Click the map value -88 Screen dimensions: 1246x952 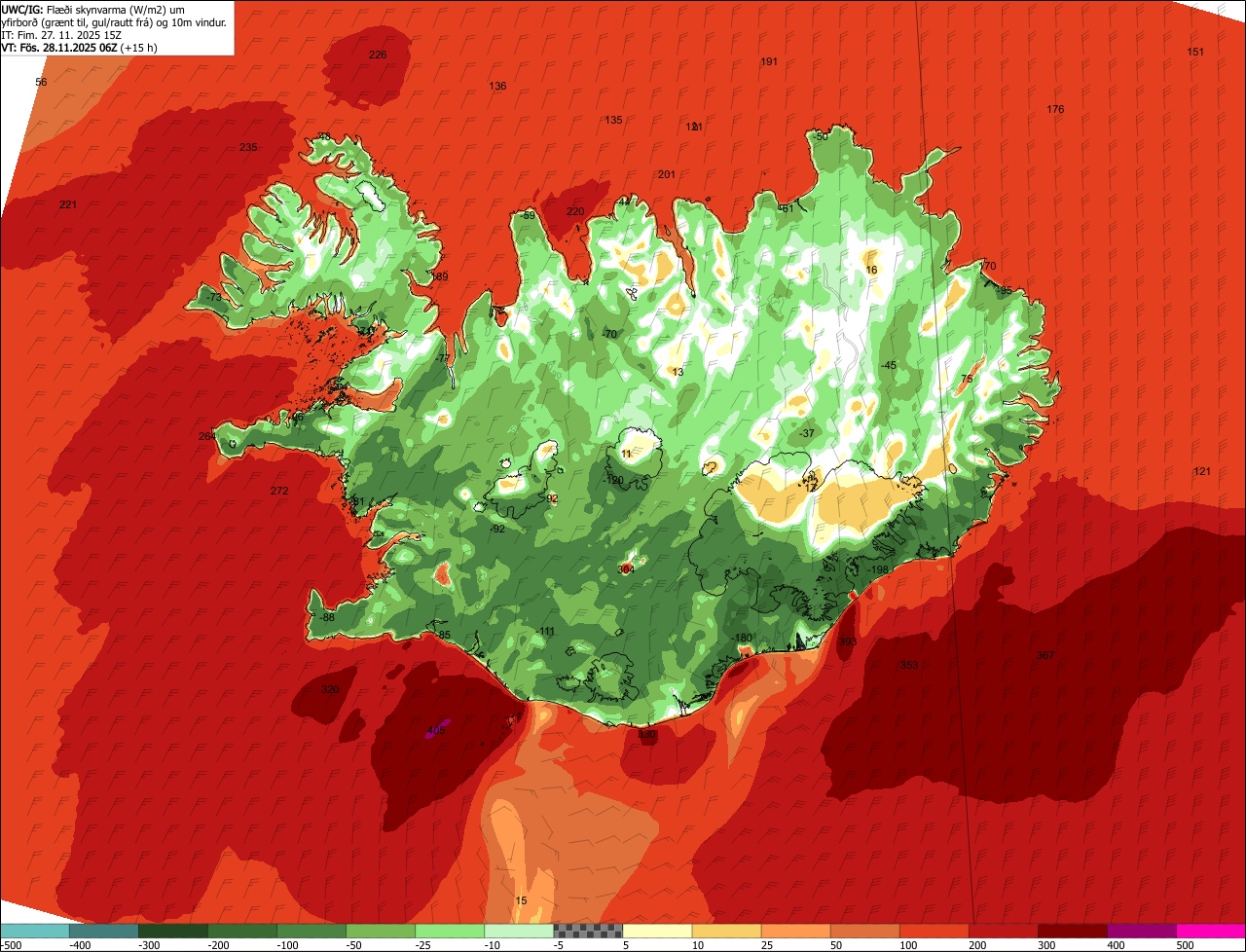[x=326, y=617]
